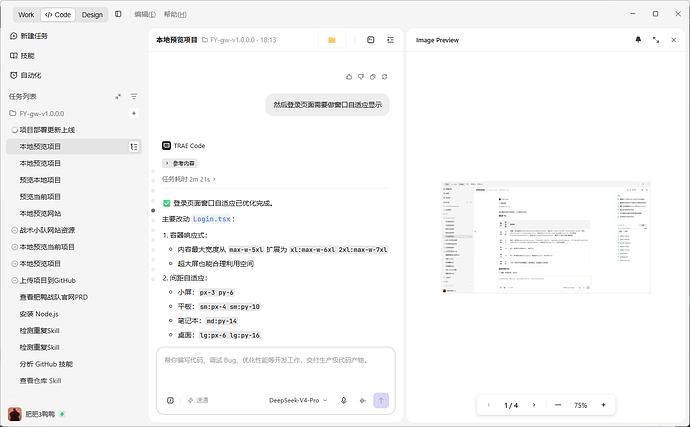The image size is (690, 427).
Task: Collapse the 项目部署更新上线 task group
Action: [15, 130]
